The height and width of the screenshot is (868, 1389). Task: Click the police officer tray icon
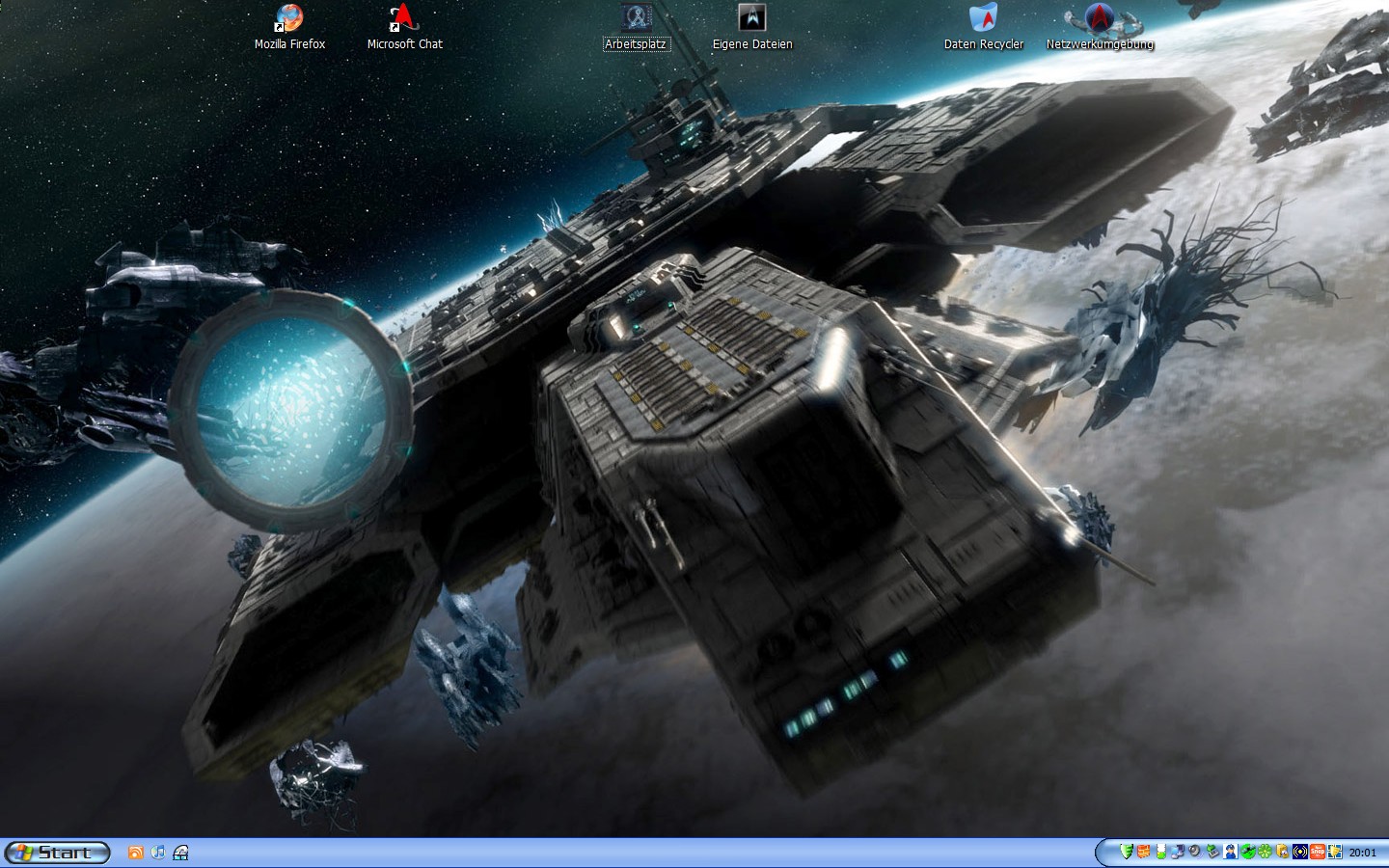pos(1230,852)
